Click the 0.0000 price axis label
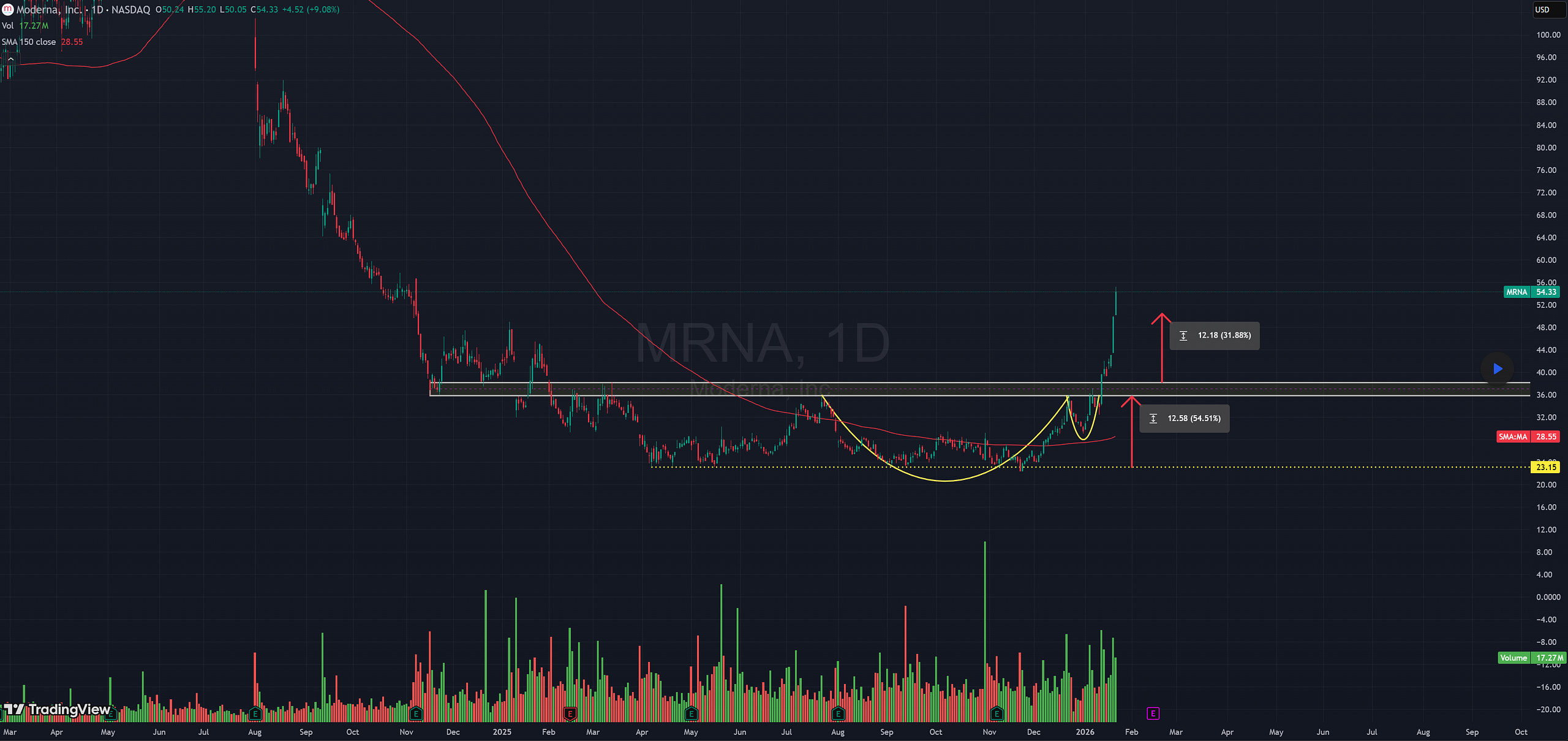The height and width of the screenshot is (741, 1568). tap(1548, 597)
